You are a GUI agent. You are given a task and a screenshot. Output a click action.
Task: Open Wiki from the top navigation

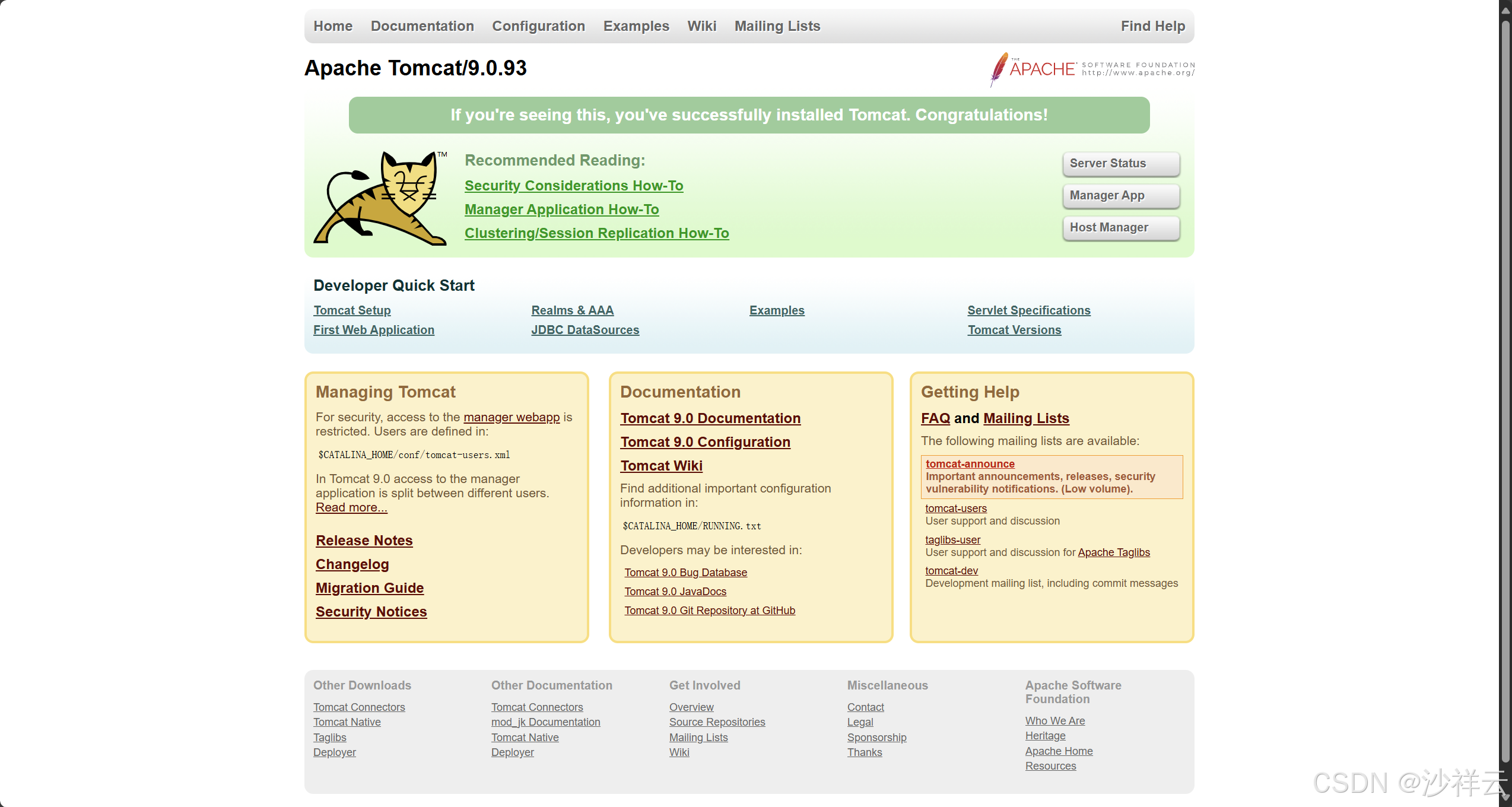702,26
